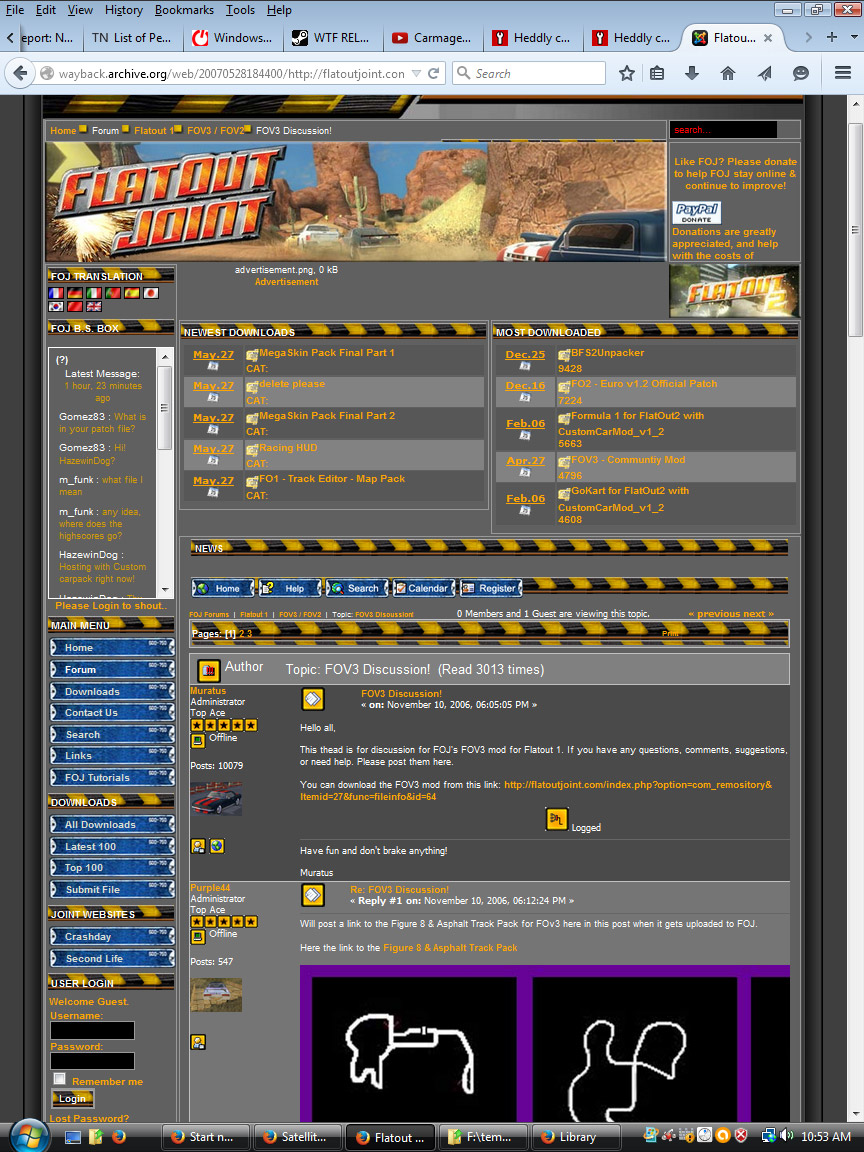Select the Italian flag translation

[94, 293]
